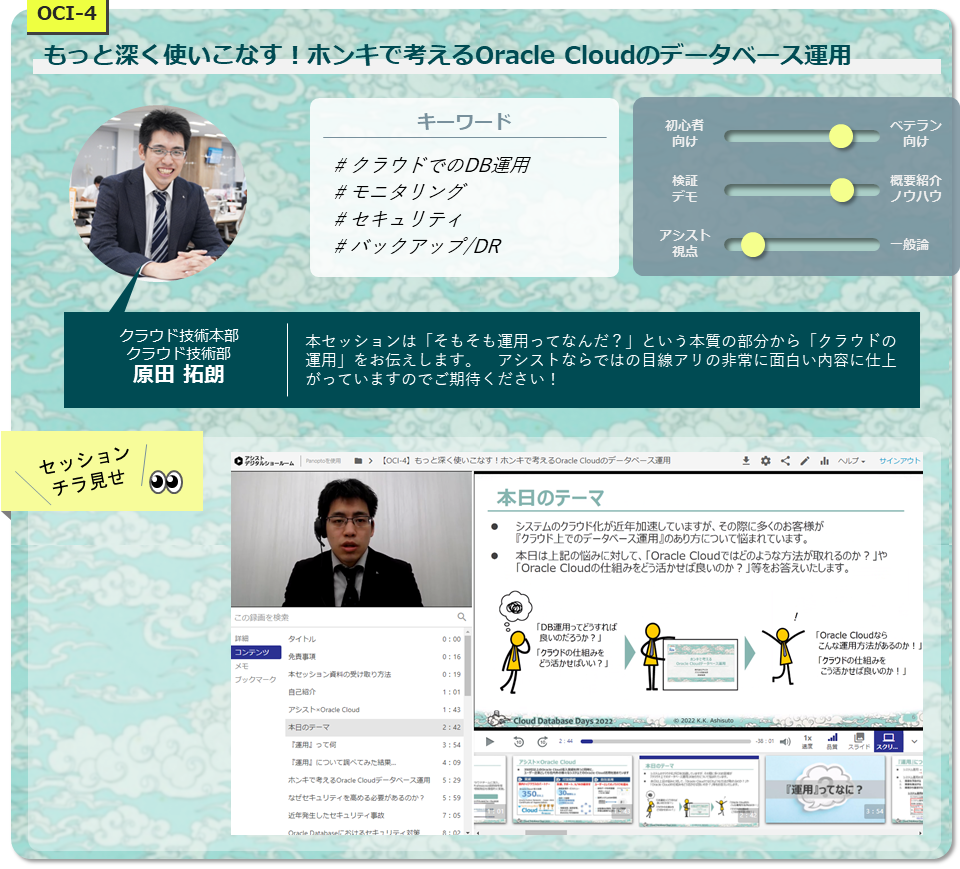
Task: Click the rewind 10 seconds icon
Action: 518,742
